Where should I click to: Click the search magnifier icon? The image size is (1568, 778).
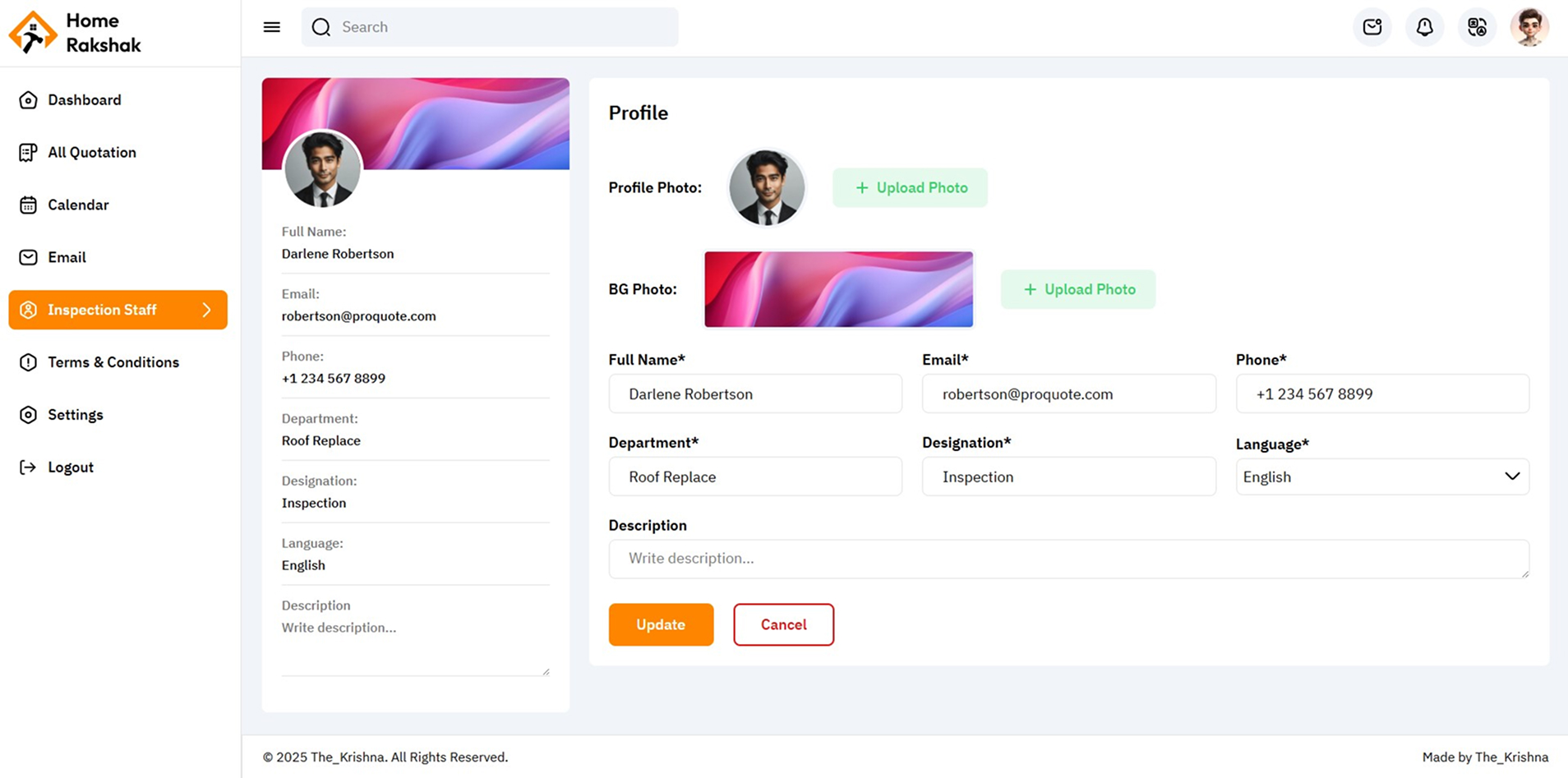pyautogui.click(x=321, y=27)
